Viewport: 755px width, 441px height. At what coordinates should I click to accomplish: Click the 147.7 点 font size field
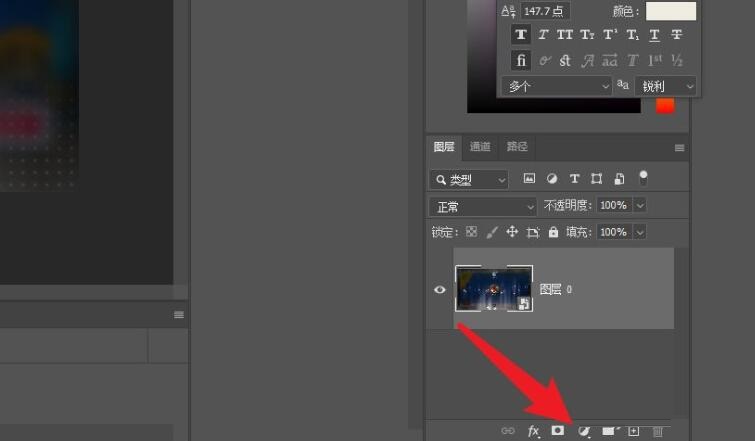pyautogui.click(x=545, y=11)
